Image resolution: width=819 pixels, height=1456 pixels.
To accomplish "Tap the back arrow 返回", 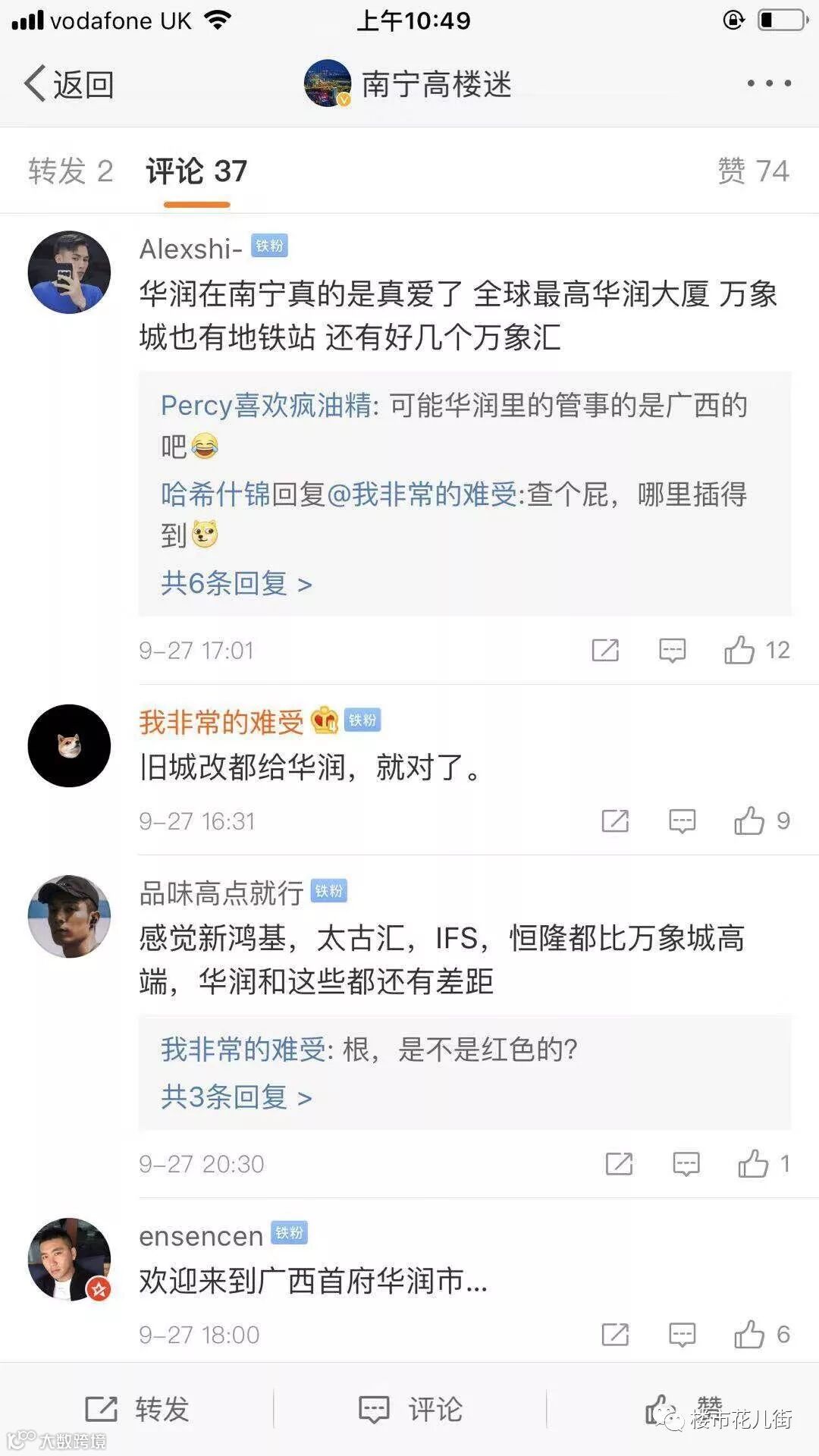I will [68, 84].
